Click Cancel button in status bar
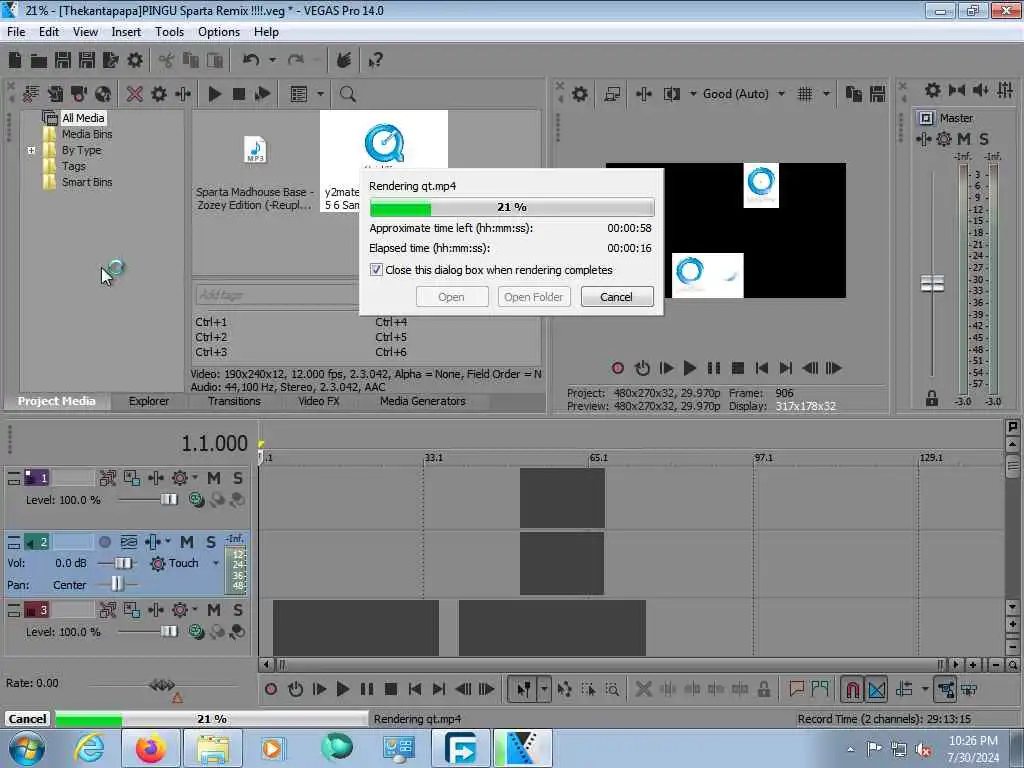The width and height of the screenshot is (1024, 768). (x=27, y=719)
